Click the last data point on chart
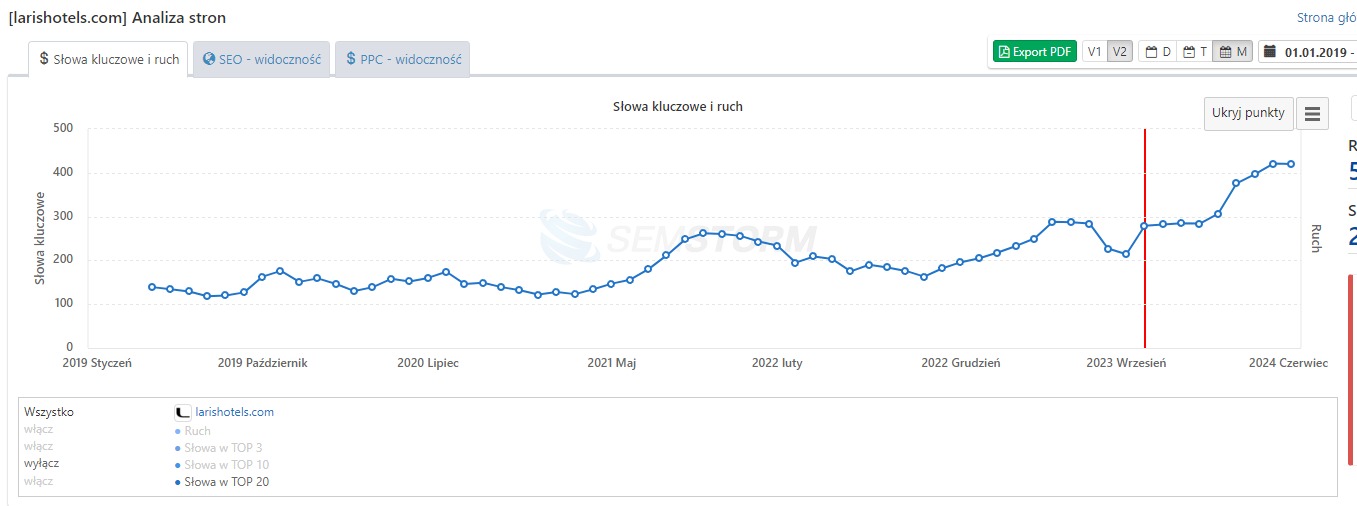 coord(1291,164)
